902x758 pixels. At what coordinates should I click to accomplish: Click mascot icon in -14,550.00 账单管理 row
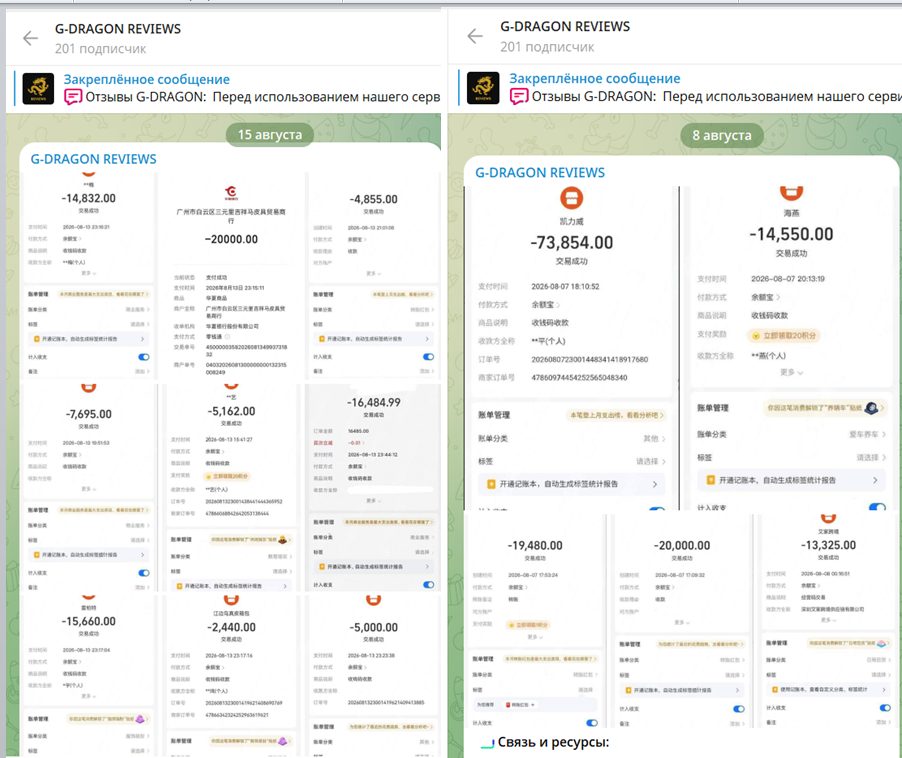(871, 408)
